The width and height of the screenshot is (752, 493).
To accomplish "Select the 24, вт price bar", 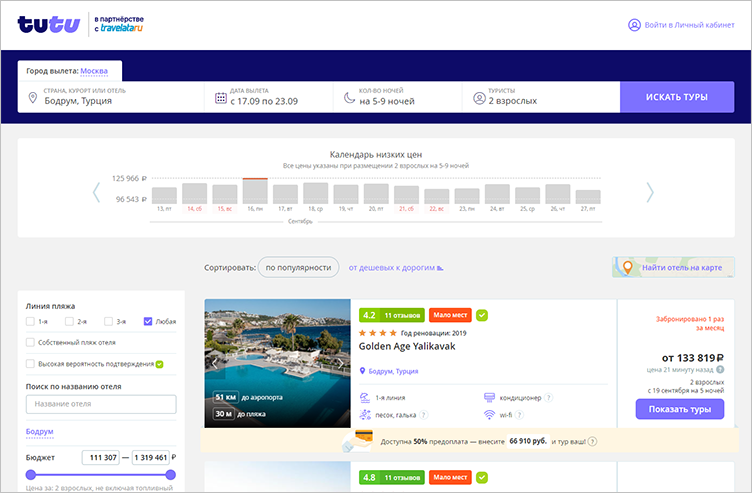I will (x=497, y=194).
